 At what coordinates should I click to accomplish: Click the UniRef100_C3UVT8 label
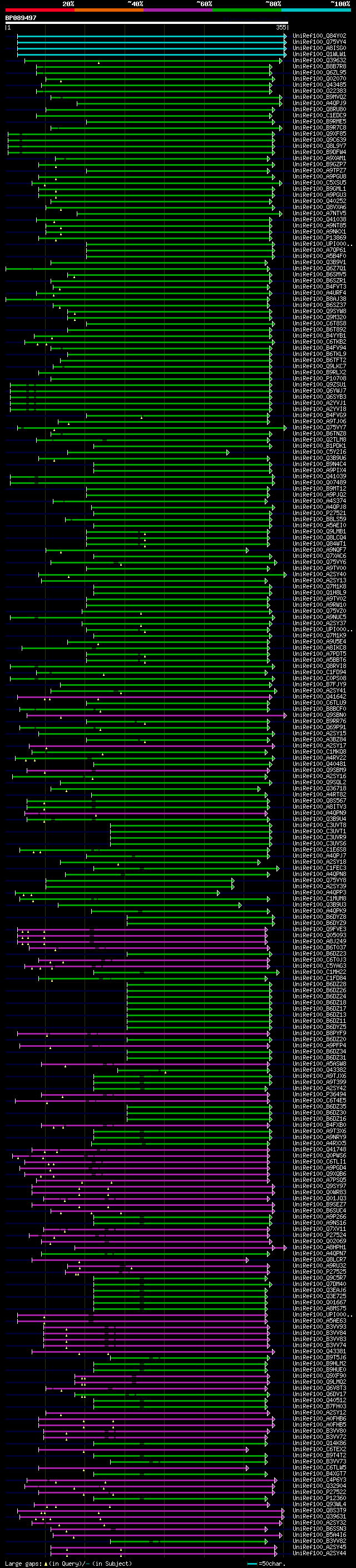[x=319, y=825]
